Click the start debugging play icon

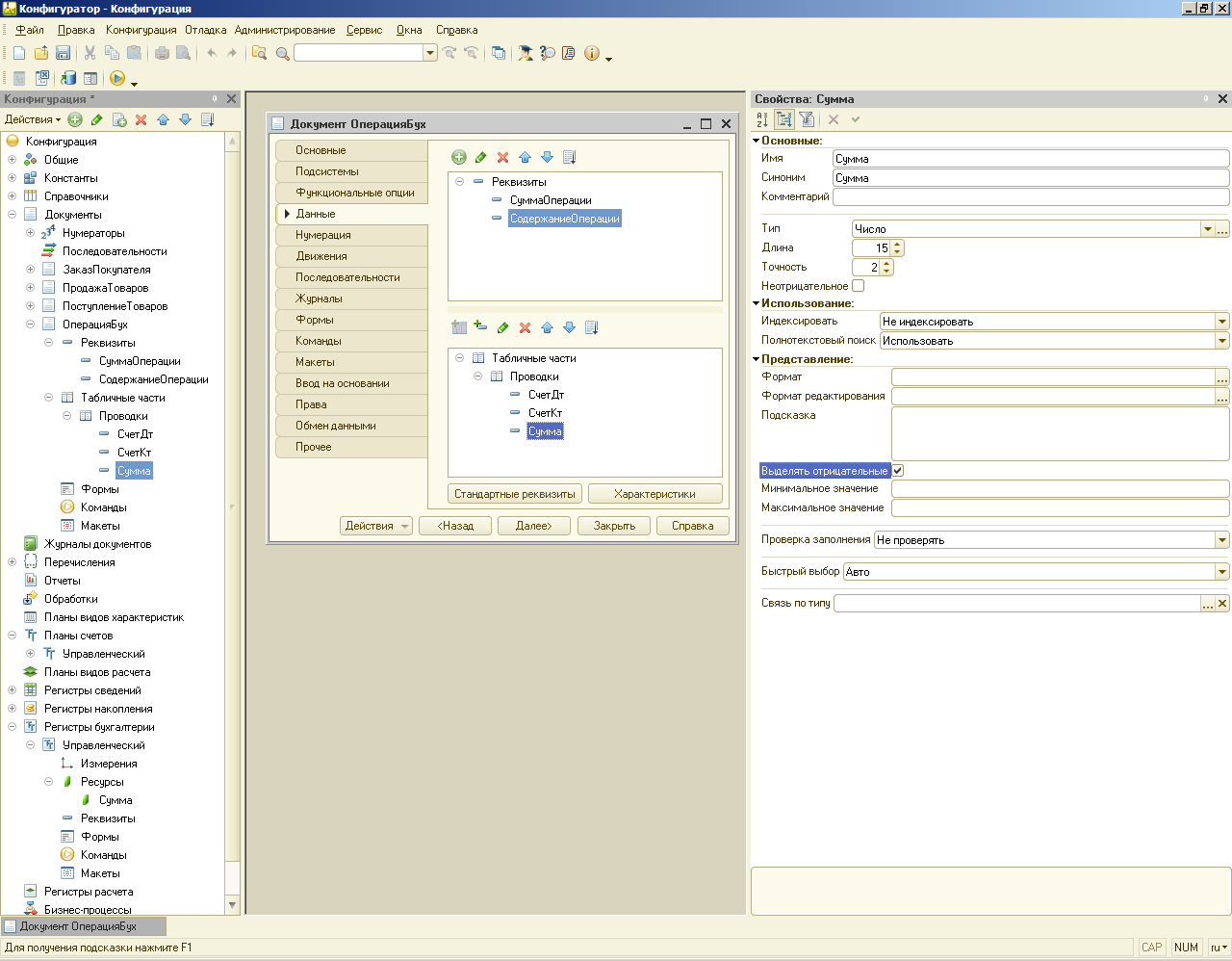click(116, 78)
